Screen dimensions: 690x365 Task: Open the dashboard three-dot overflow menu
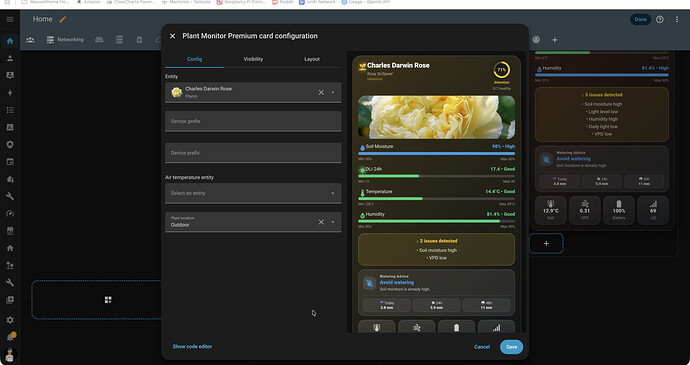pyautogui.click(x=677, y=19)
